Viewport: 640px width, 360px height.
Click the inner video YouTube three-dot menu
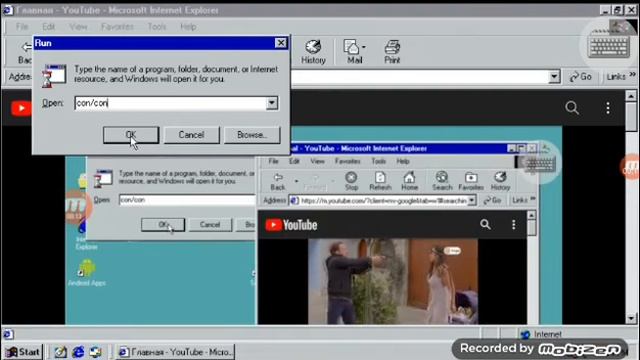coord(513,224)
